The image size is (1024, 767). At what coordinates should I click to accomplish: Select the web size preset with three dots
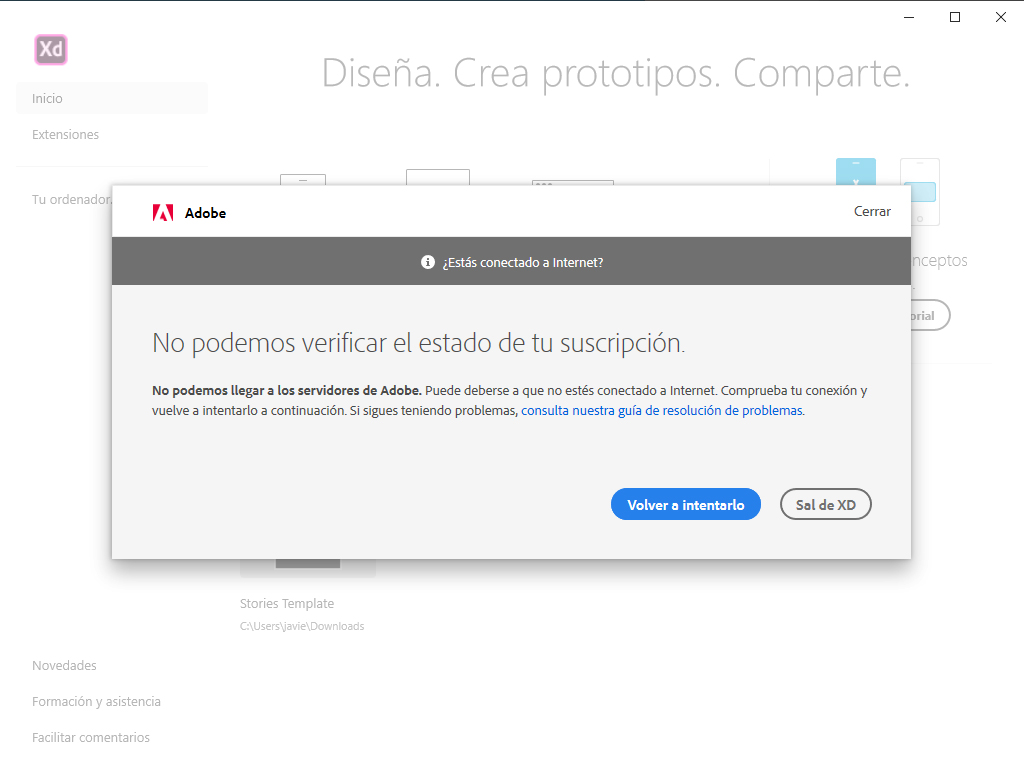[572, 182]
